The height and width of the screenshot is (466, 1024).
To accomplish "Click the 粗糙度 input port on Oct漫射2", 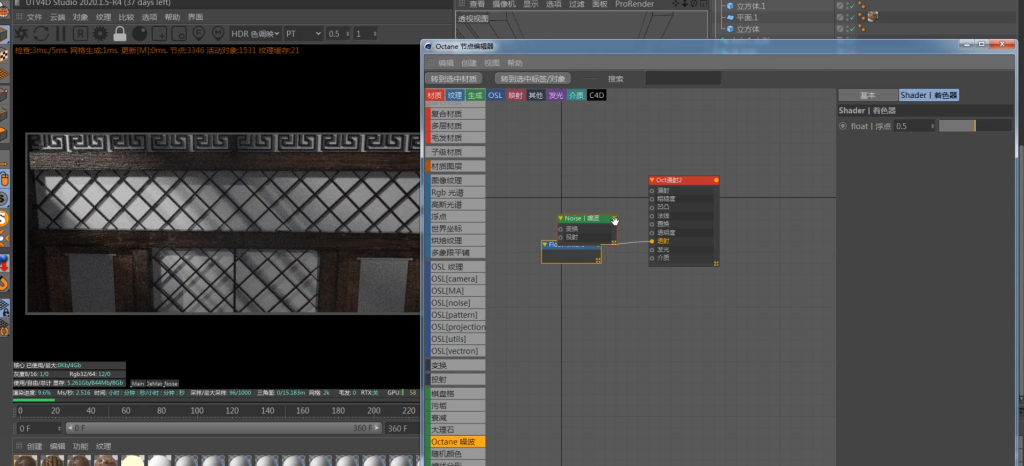I will [652, 198].
